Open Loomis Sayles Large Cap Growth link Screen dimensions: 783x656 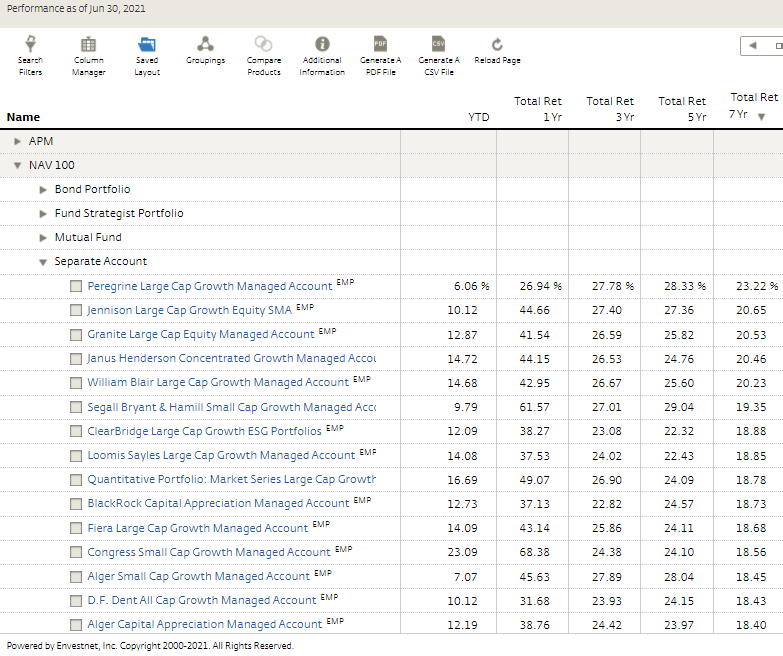point(221,455)
